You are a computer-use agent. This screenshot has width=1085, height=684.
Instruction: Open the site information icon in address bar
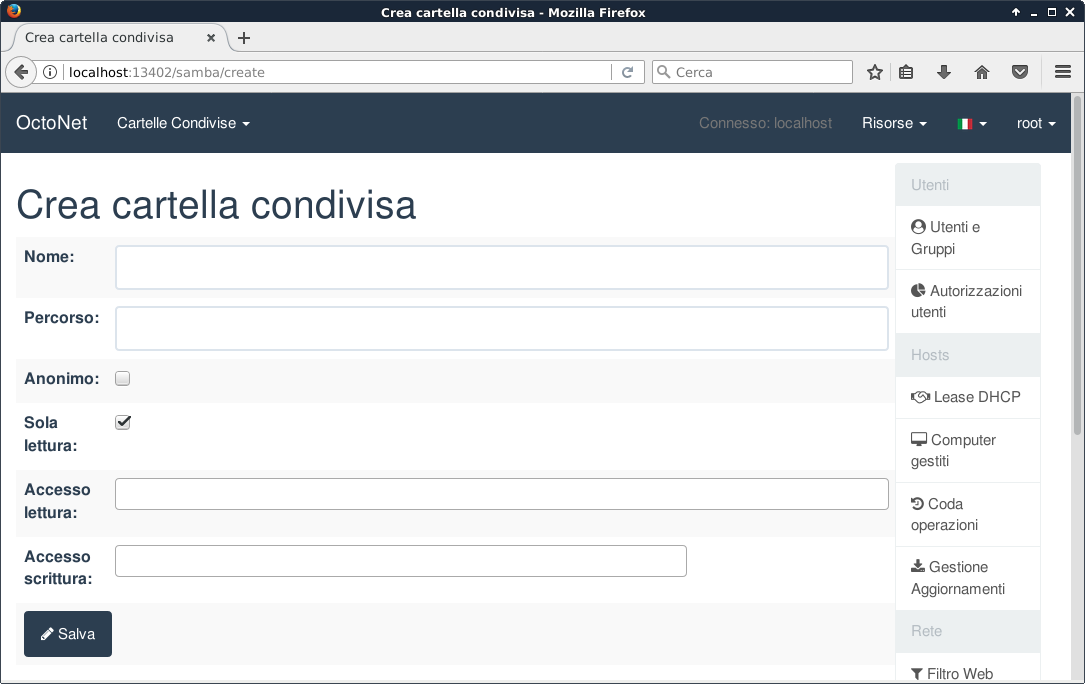(50, 72)
